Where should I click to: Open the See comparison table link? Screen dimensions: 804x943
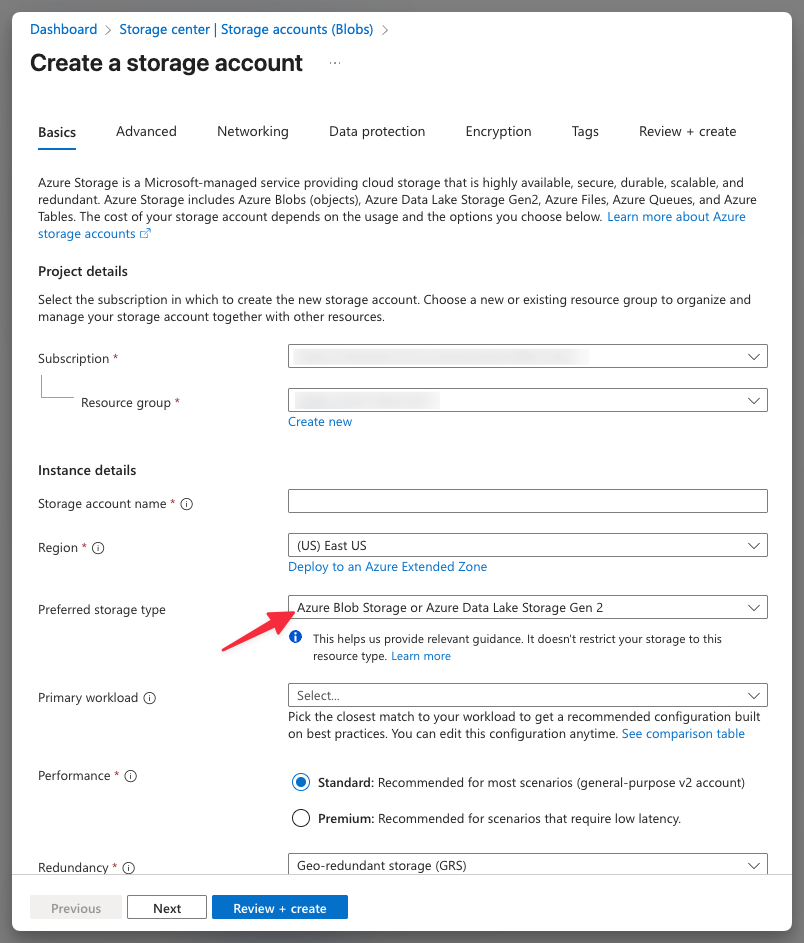(x=683, y=734)
